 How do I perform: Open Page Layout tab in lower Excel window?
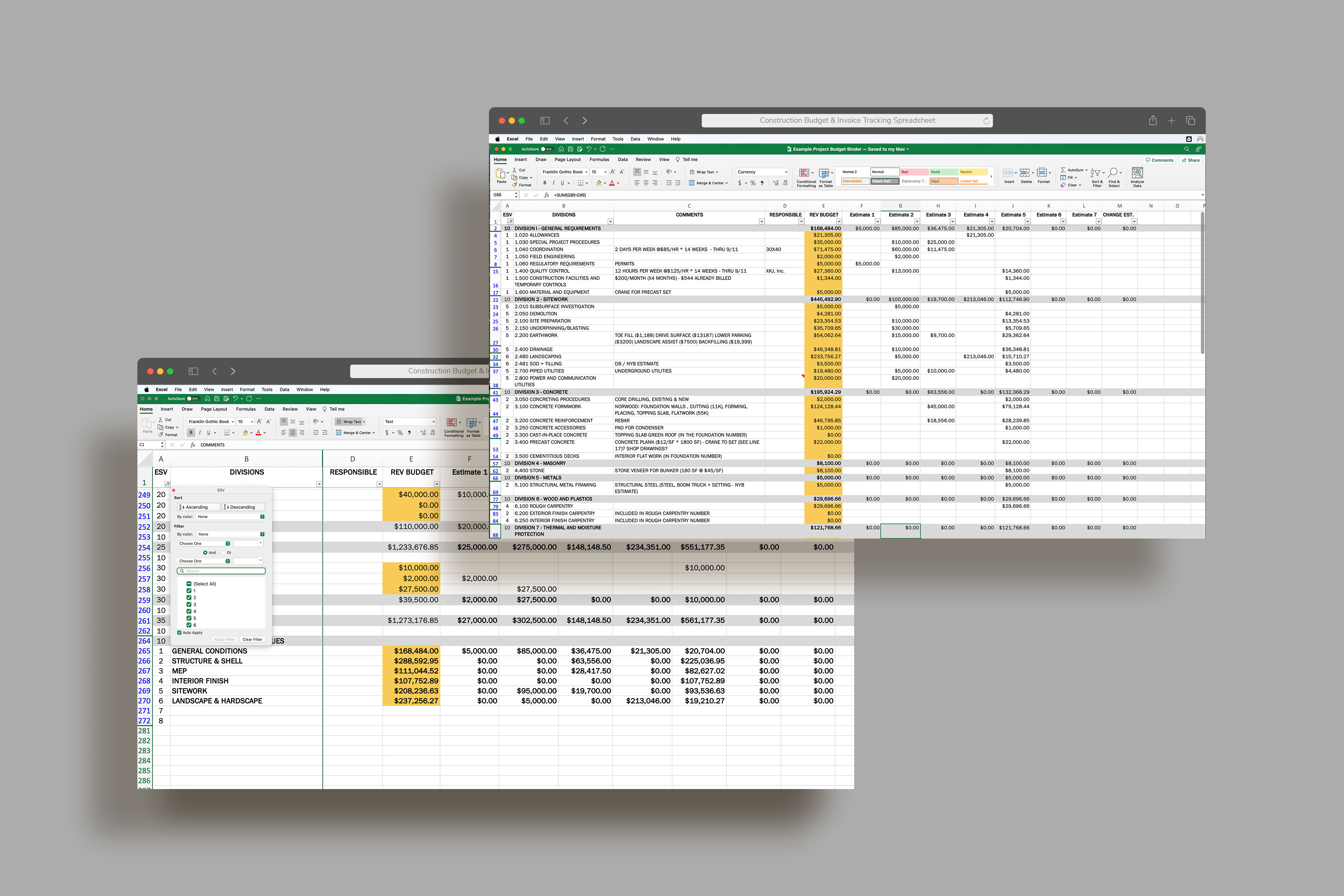214,409
